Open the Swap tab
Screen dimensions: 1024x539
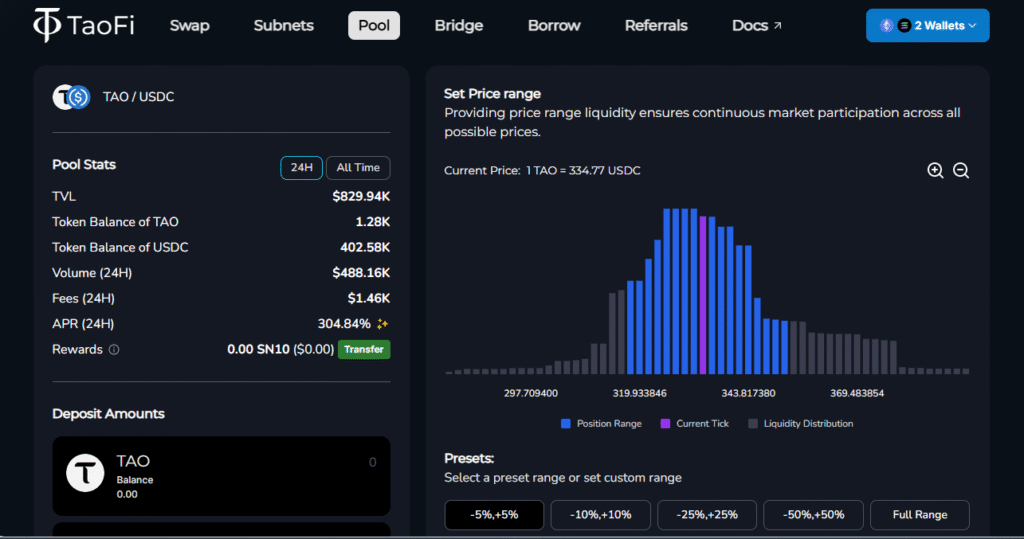pos(190,26)
